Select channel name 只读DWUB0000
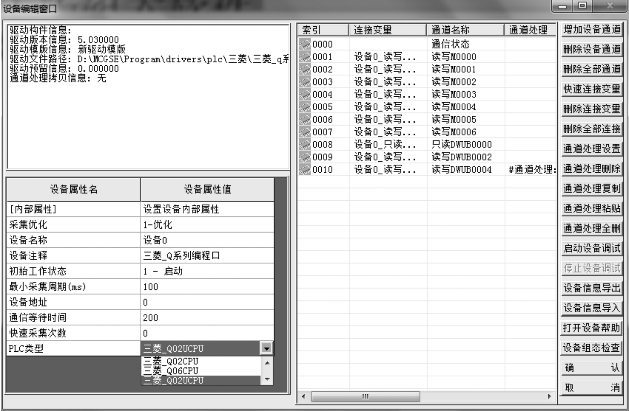The height and width of the screenshot is (411, 629). pos(461,144)
